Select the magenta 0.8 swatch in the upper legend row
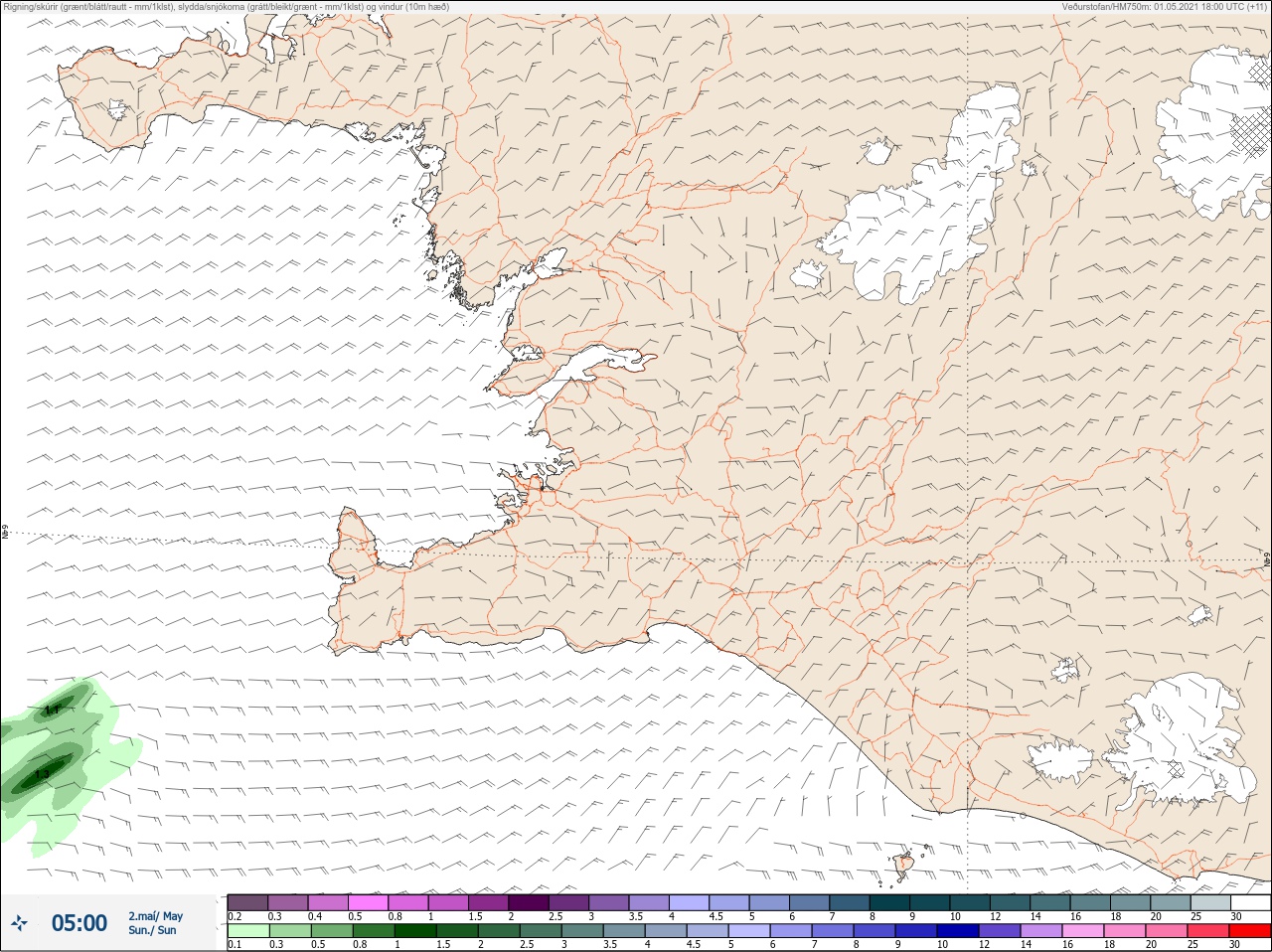The width and height of the screenshot is (1272, 952). pos(408,902)
